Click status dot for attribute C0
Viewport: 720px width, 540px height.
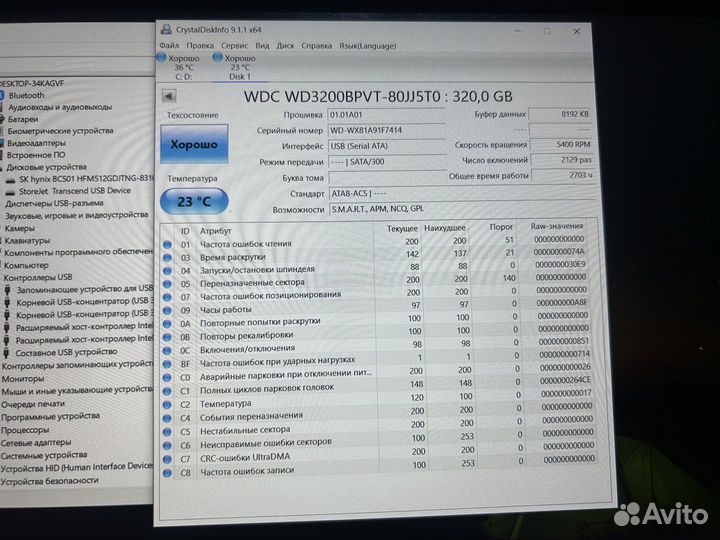tap(167, 377)
